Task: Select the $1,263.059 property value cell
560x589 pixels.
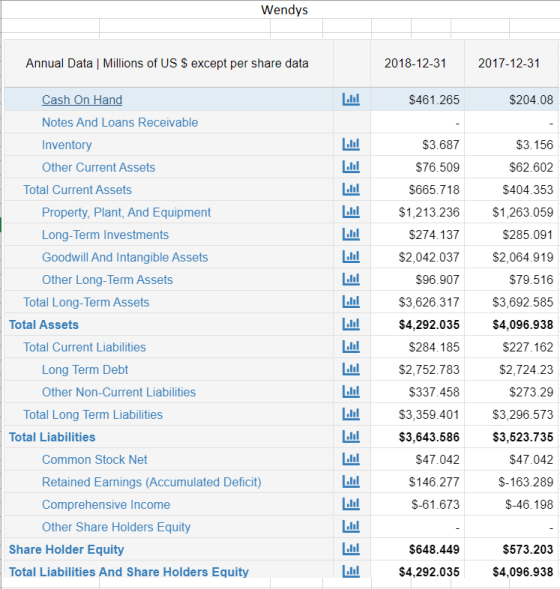Action: [x=512, y=212]
